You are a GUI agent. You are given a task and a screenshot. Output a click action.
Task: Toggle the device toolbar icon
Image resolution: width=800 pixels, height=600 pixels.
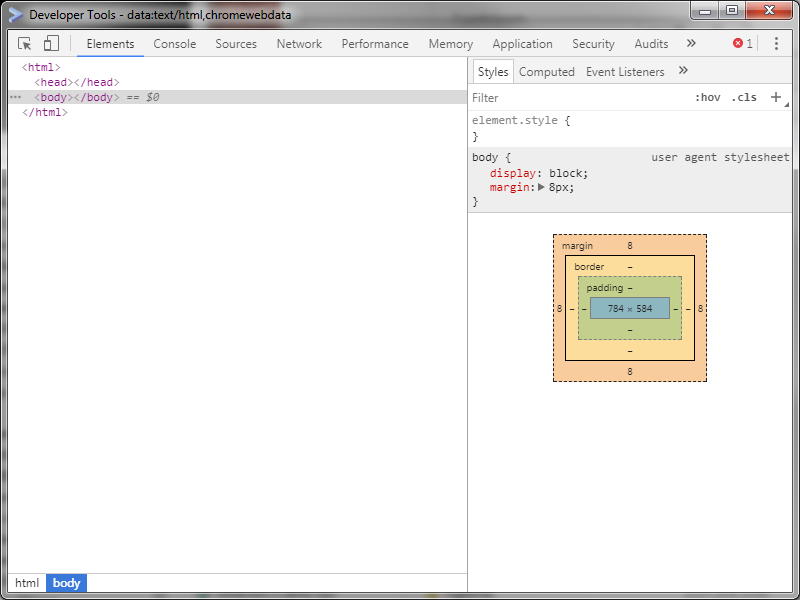point(51,43)
